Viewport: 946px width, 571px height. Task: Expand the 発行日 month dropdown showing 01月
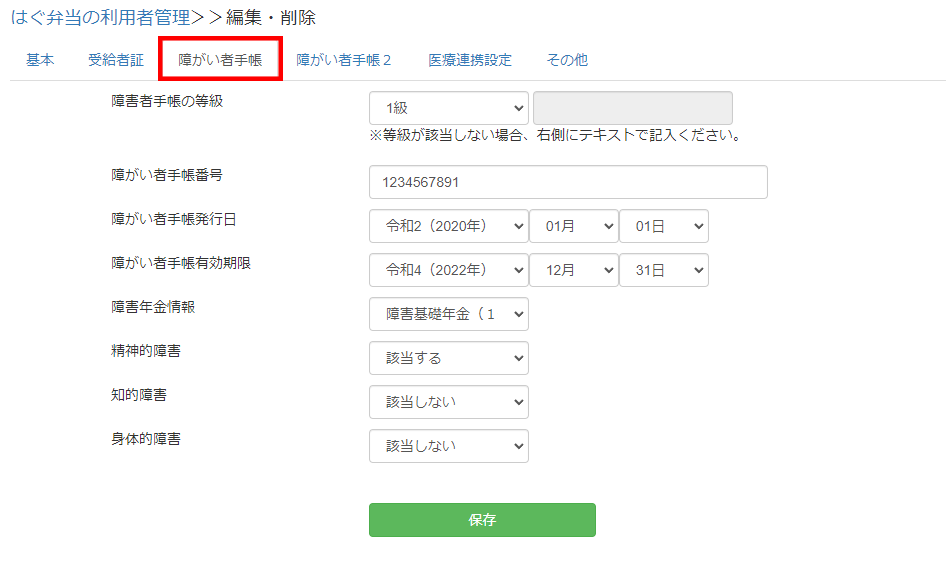coord(573,226)
